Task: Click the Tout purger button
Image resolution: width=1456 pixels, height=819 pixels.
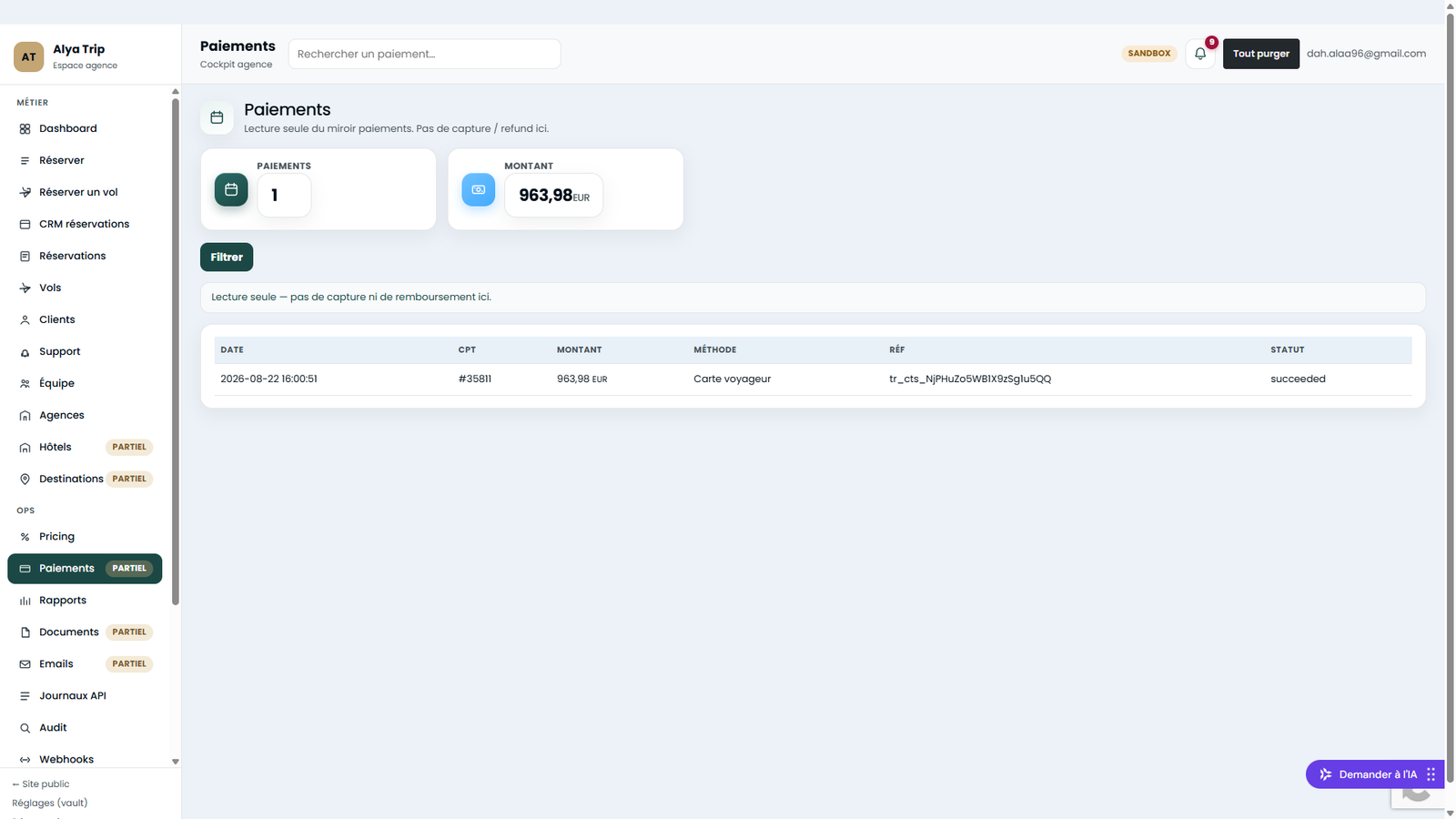Action: coord(1261,54)
